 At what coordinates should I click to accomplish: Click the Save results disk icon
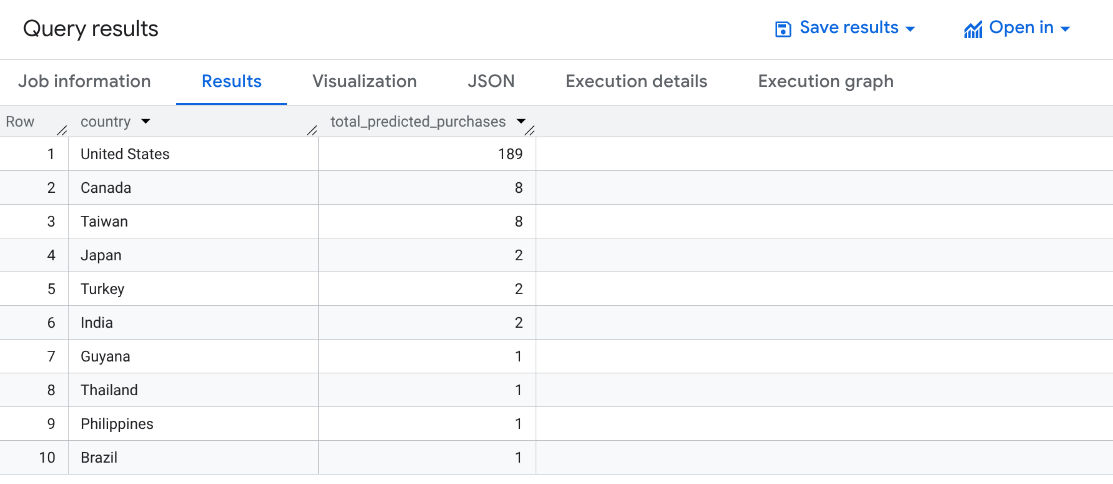(783, 29)
